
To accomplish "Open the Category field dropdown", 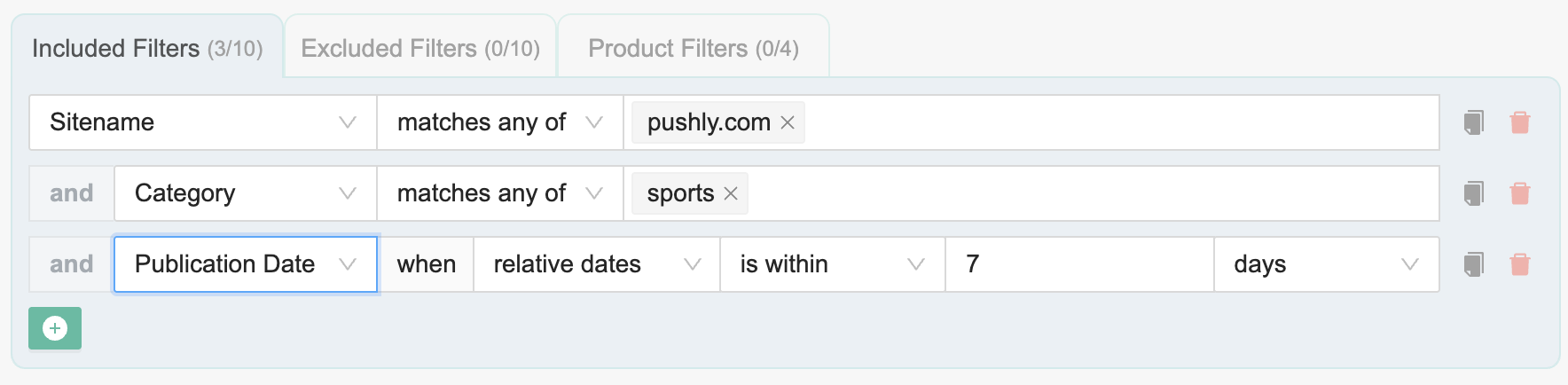I will pos(245,193).
